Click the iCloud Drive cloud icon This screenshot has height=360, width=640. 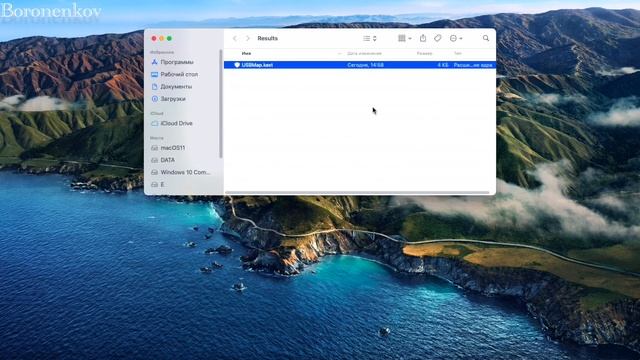coord(154,123)
